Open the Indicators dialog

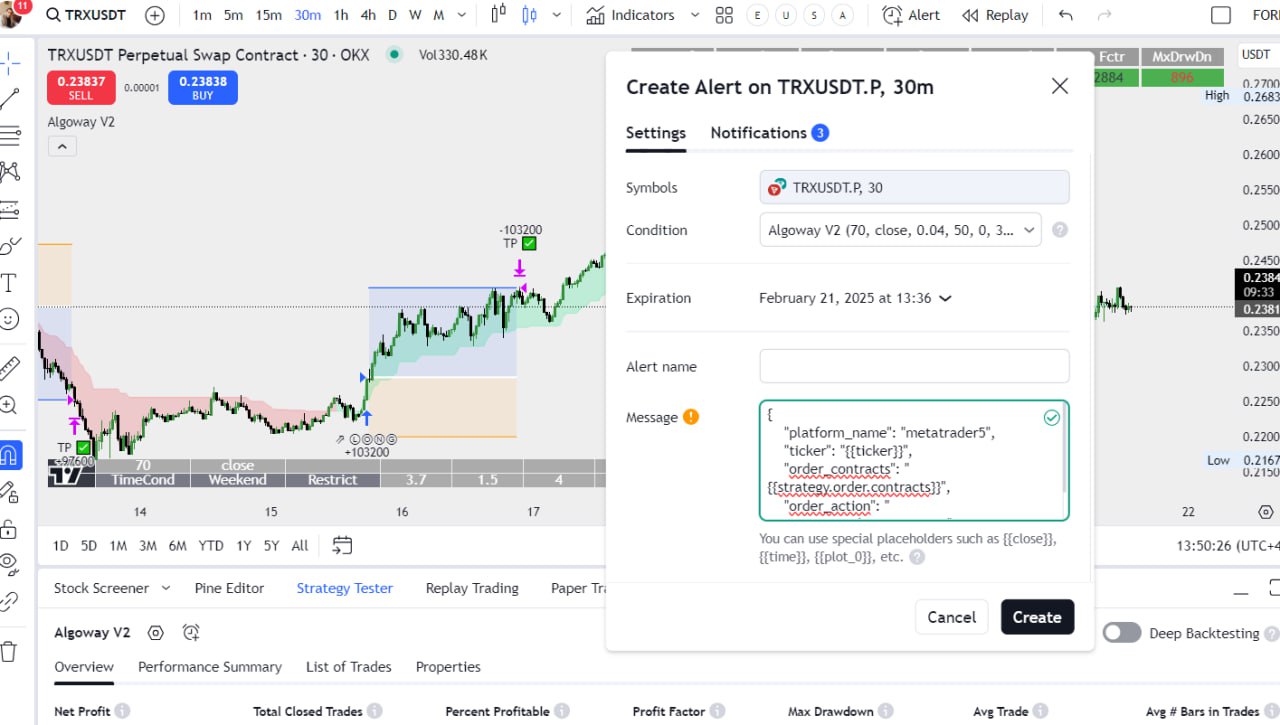tap(631, 15)
